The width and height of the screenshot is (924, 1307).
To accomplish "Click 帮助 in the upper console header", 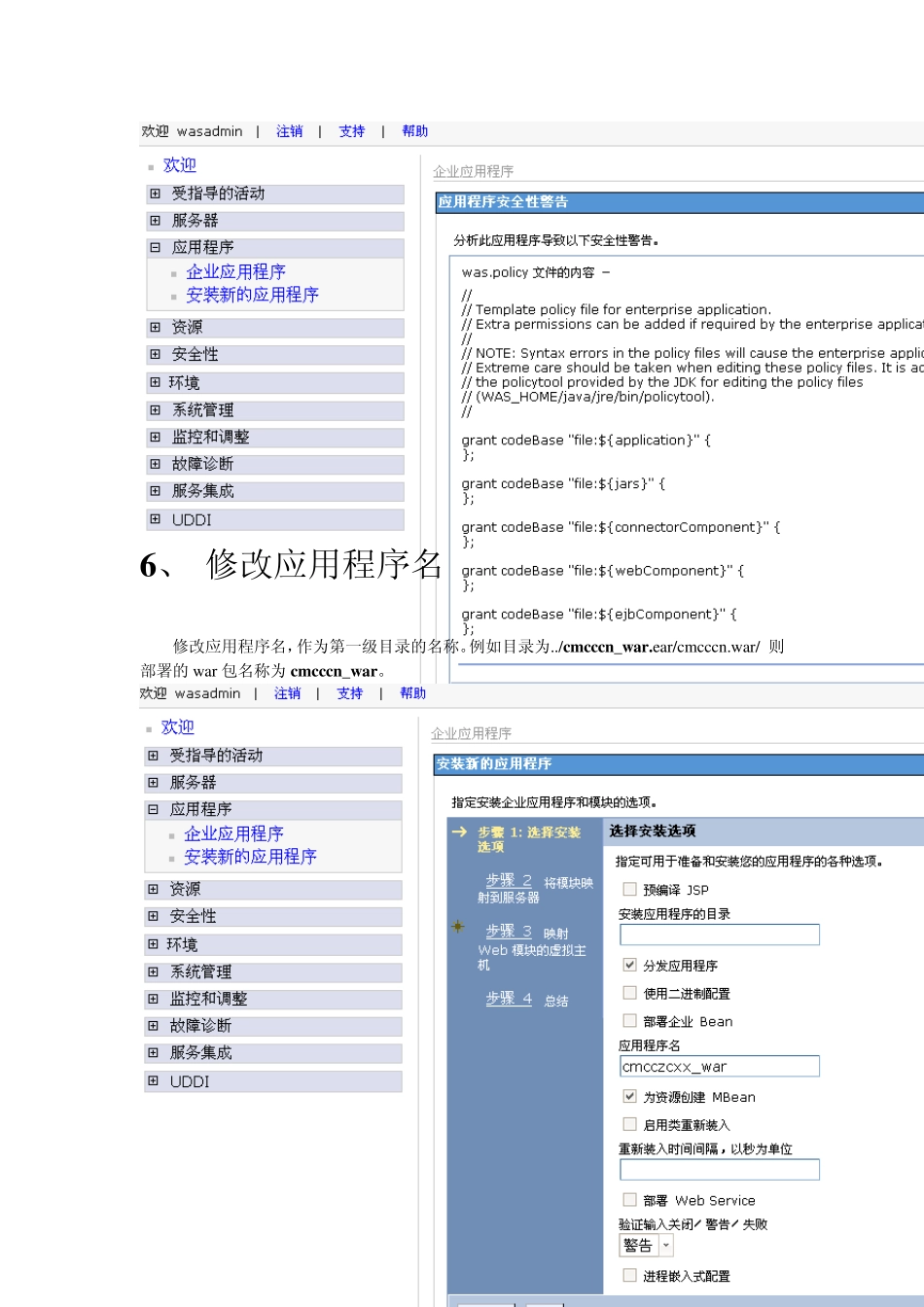I will click(x=415, y=131).
